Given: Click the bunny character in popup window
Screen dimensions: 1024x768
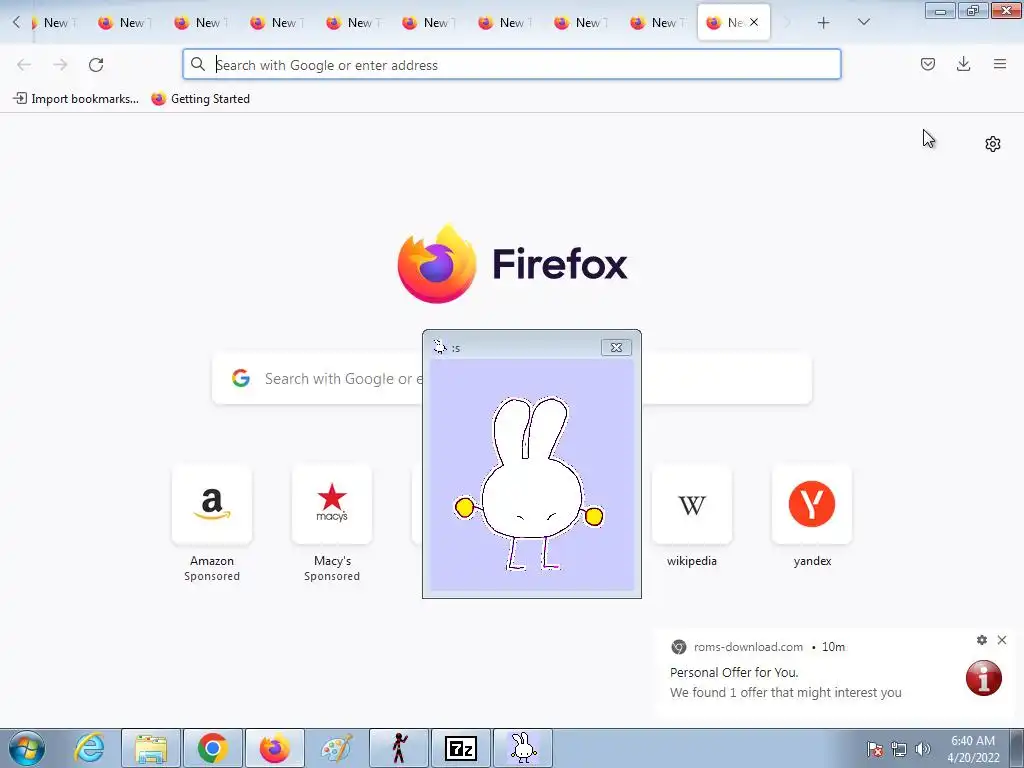Looking at the screenshot, I should tap(530, 483).
